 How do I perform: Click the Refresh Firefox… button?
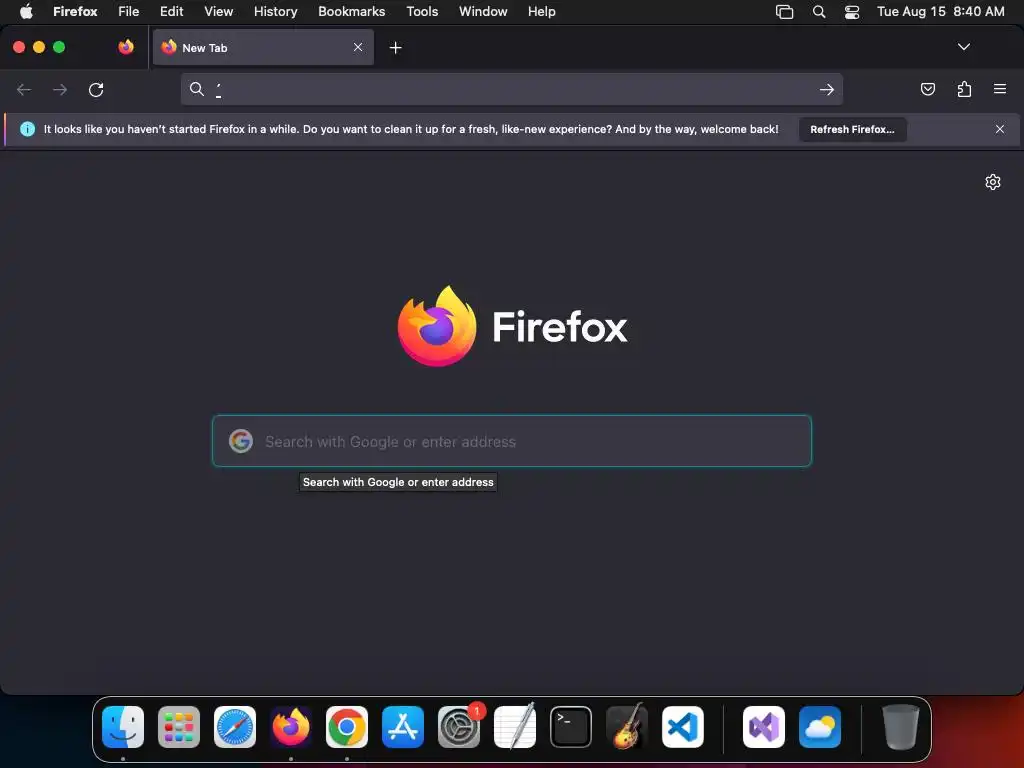tap(852, 129)
